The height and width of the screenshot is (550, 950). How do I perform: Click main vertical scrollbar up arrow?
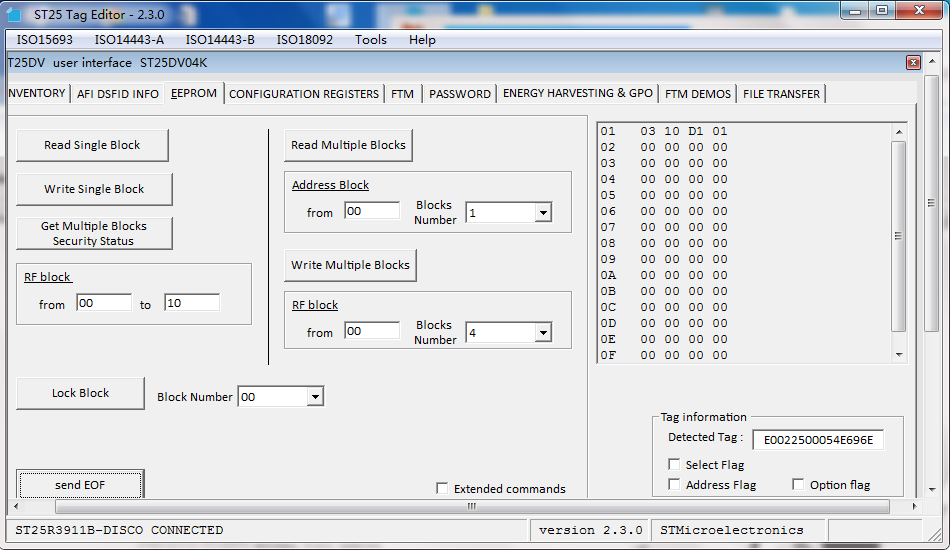click(x=932, y=62)
